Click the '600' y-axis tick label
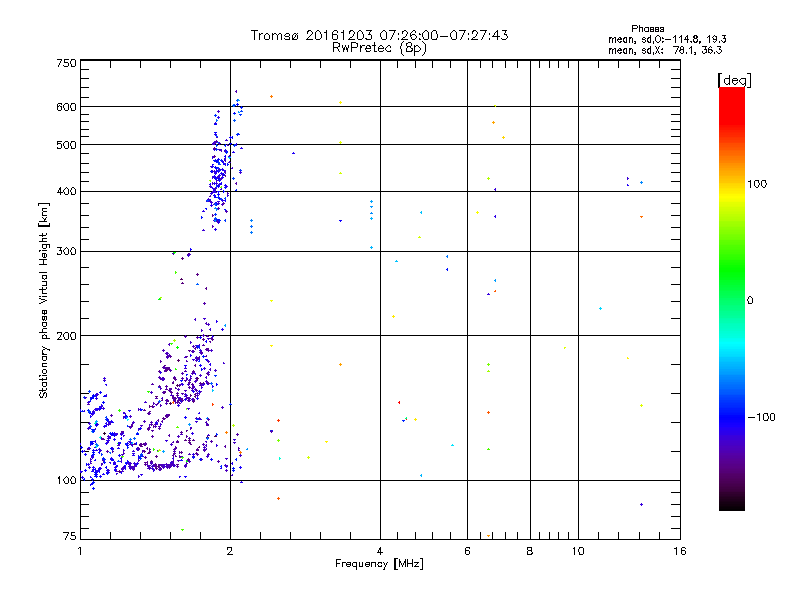This screenshot has width=800, height=600. coord(66,107)
